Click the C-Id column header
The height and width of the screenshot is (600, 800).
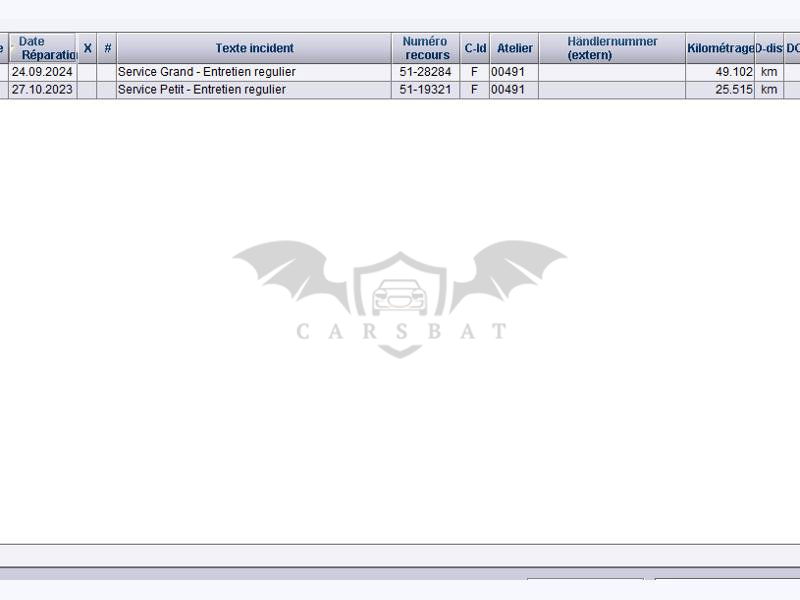point(475,48)
